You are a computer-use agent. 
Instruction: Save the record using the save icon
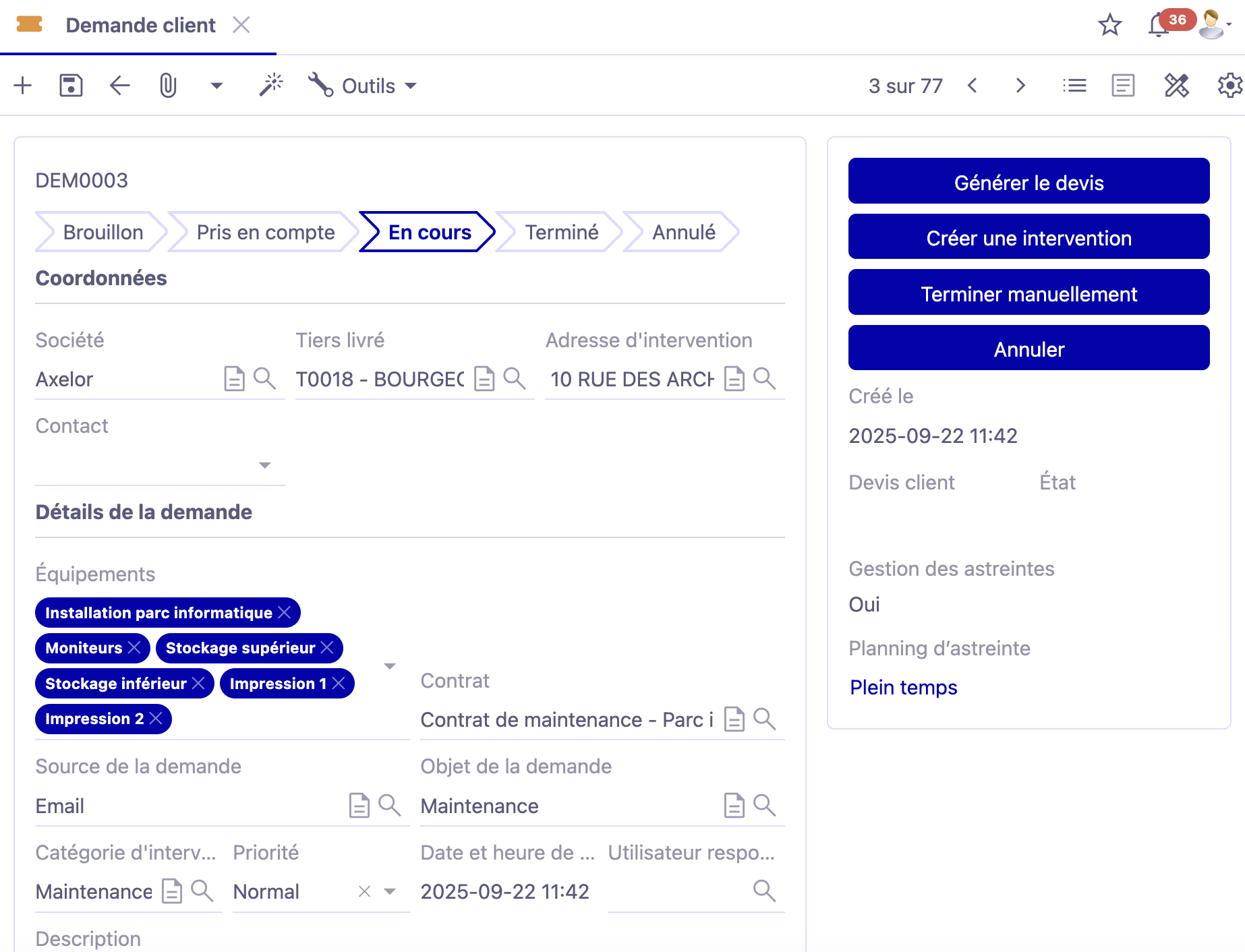70,86
